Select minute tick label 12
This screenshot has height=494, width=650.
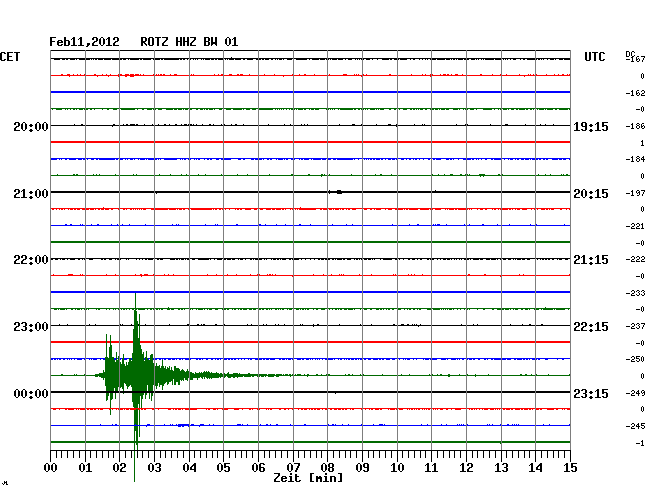tap(466, 468)
